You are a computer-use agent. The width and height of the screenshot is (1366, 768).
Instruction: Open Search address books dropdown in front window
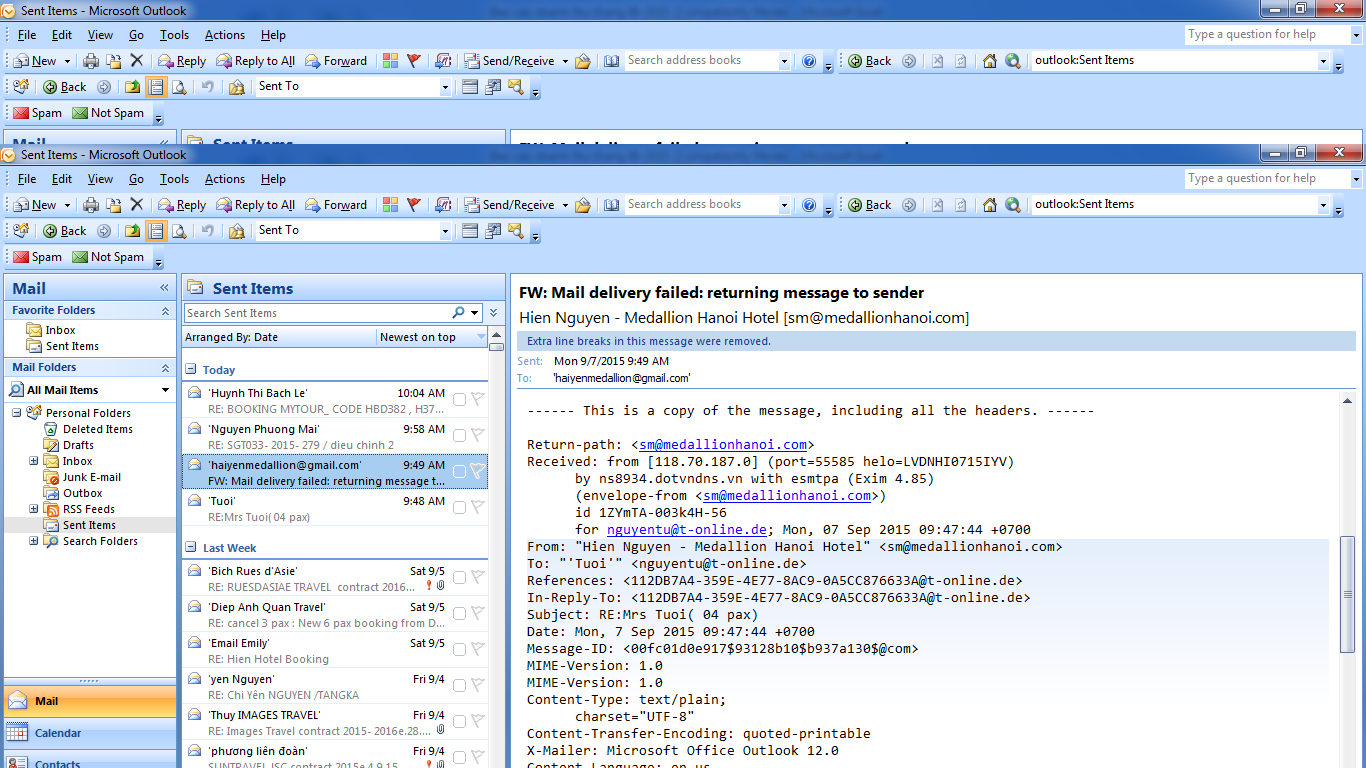(784, 204)
